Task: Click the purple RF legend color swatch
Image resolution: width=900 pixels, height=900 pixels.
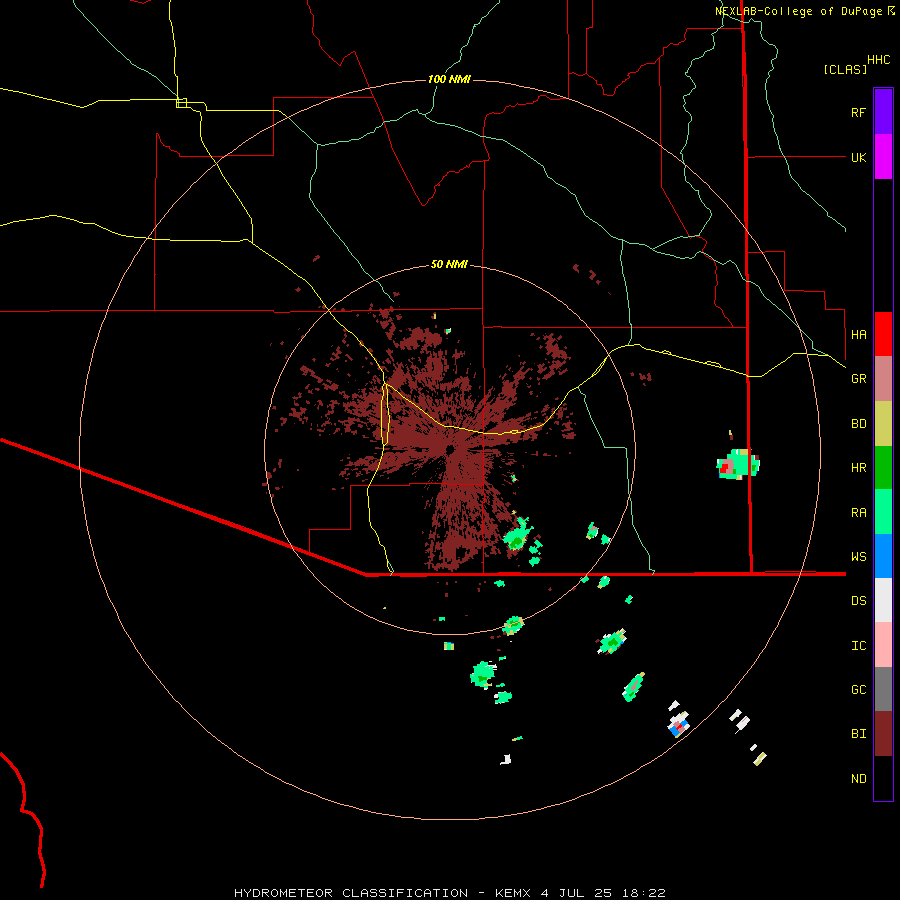Action: point(883,112)
